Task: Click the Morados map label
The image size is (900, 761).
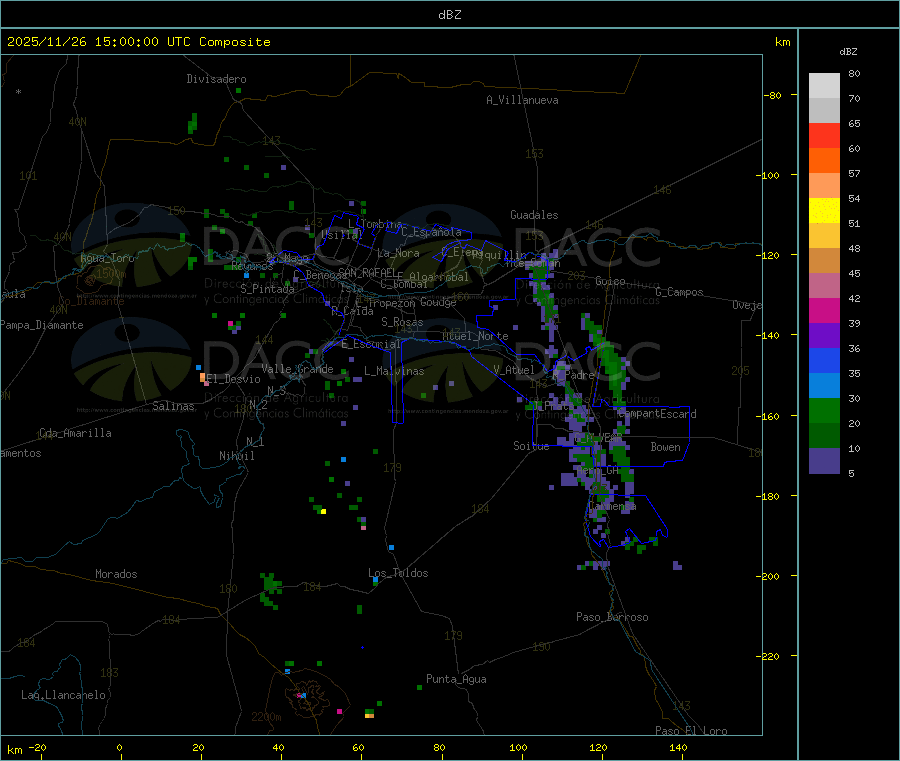Action: [116, 574]
